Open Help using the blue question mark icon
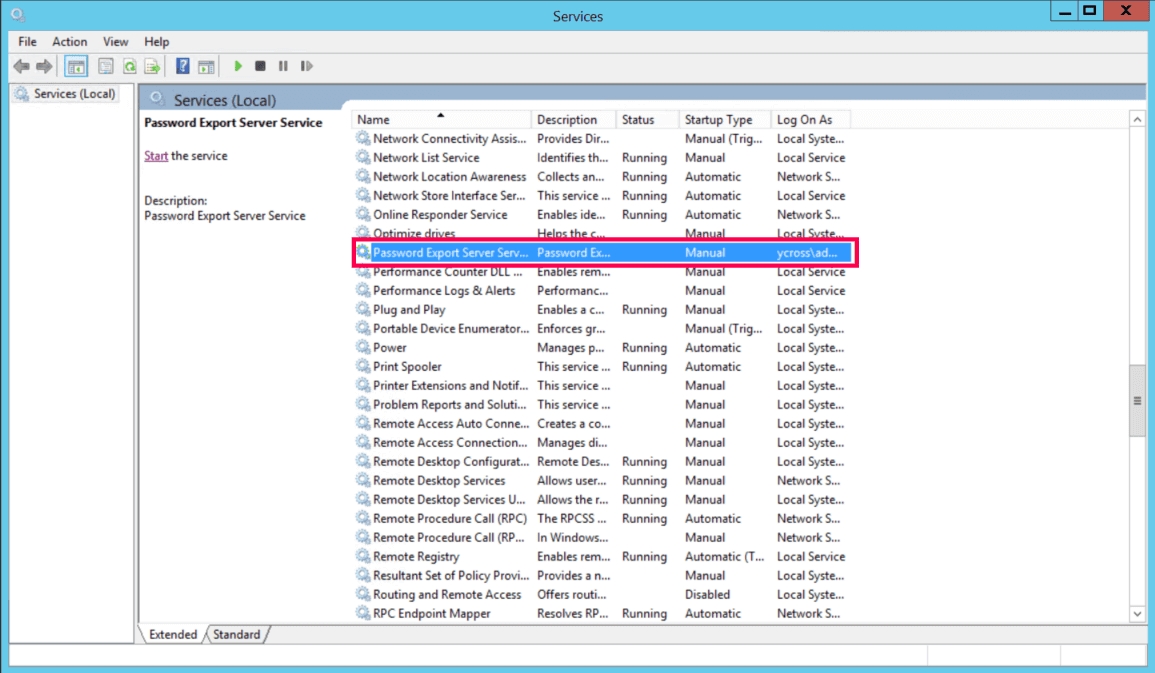This screenshot has width=1155, height=673. coord(182,66)
